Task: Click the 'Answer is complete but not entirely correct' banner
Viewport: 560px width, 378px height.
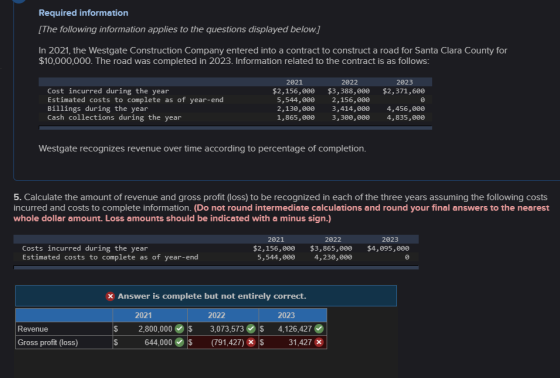Action: coord(206,296)
